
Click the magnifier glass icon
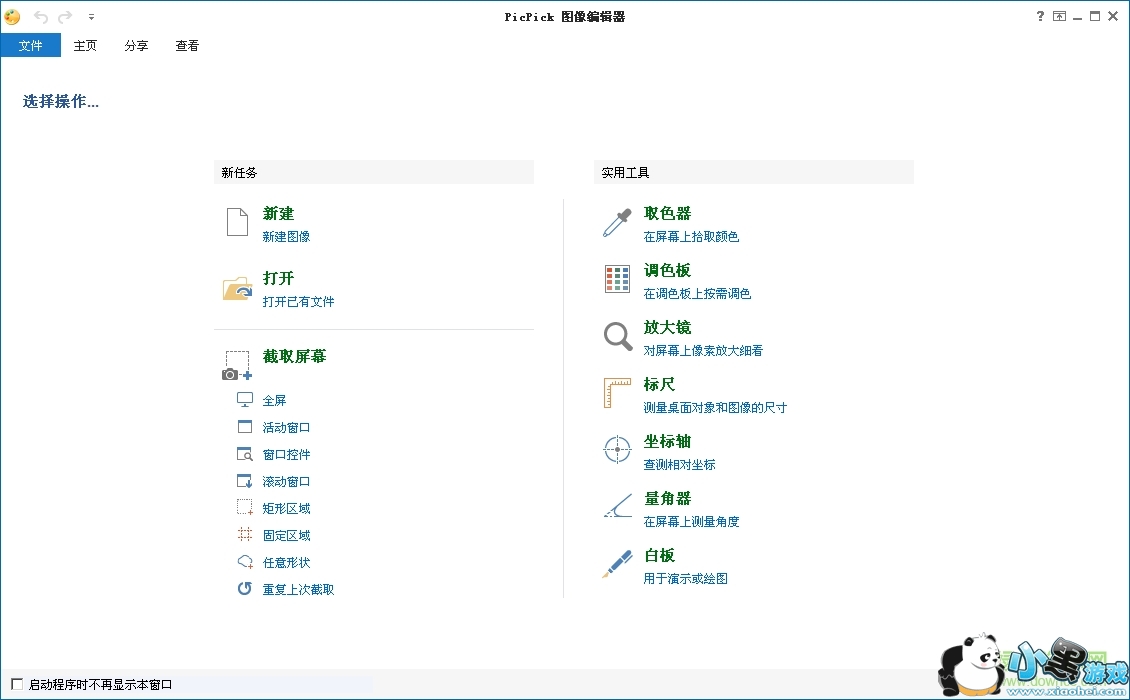(x=617, y=336)
